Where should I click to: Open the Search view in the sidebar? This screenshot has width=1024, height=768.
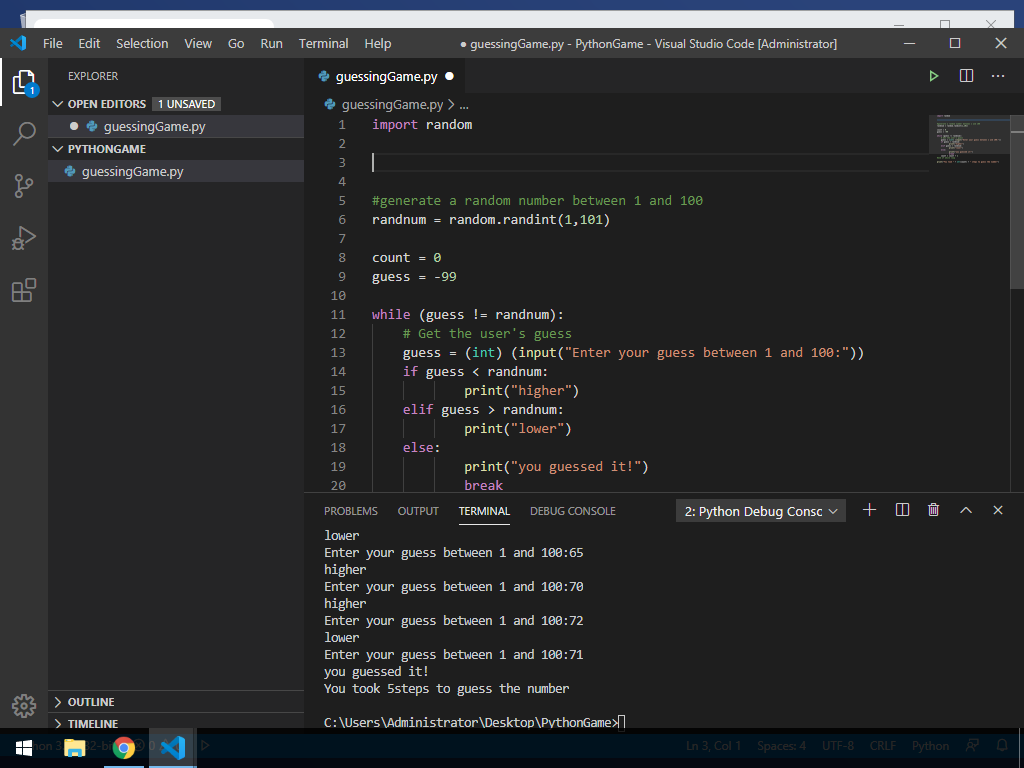tap(24, 133)
